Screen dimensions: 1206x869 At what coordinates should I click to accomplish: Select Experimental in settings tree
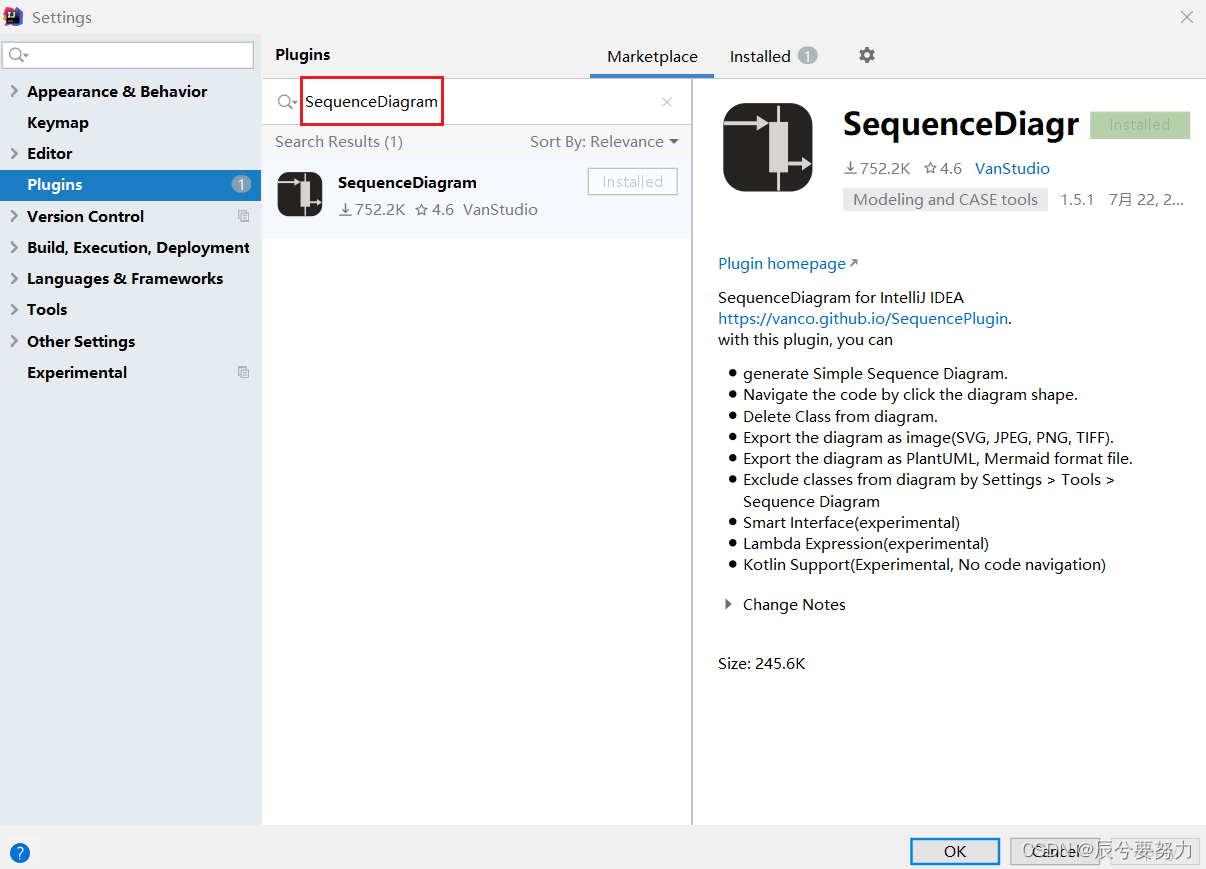click(x=77, y=372)
